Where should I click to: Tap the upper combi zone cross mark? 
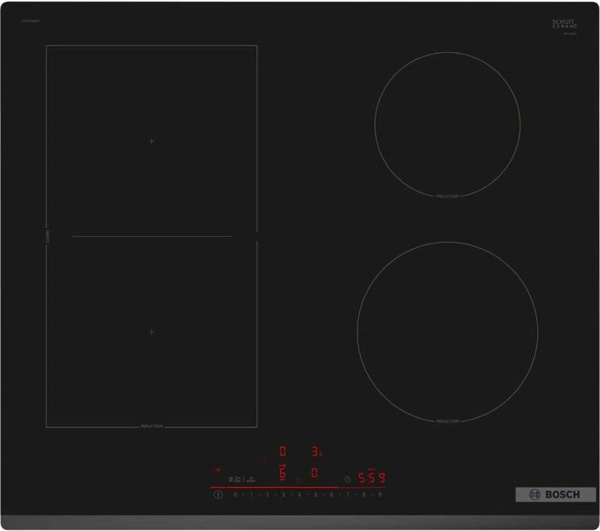click(x=152, y=141)
